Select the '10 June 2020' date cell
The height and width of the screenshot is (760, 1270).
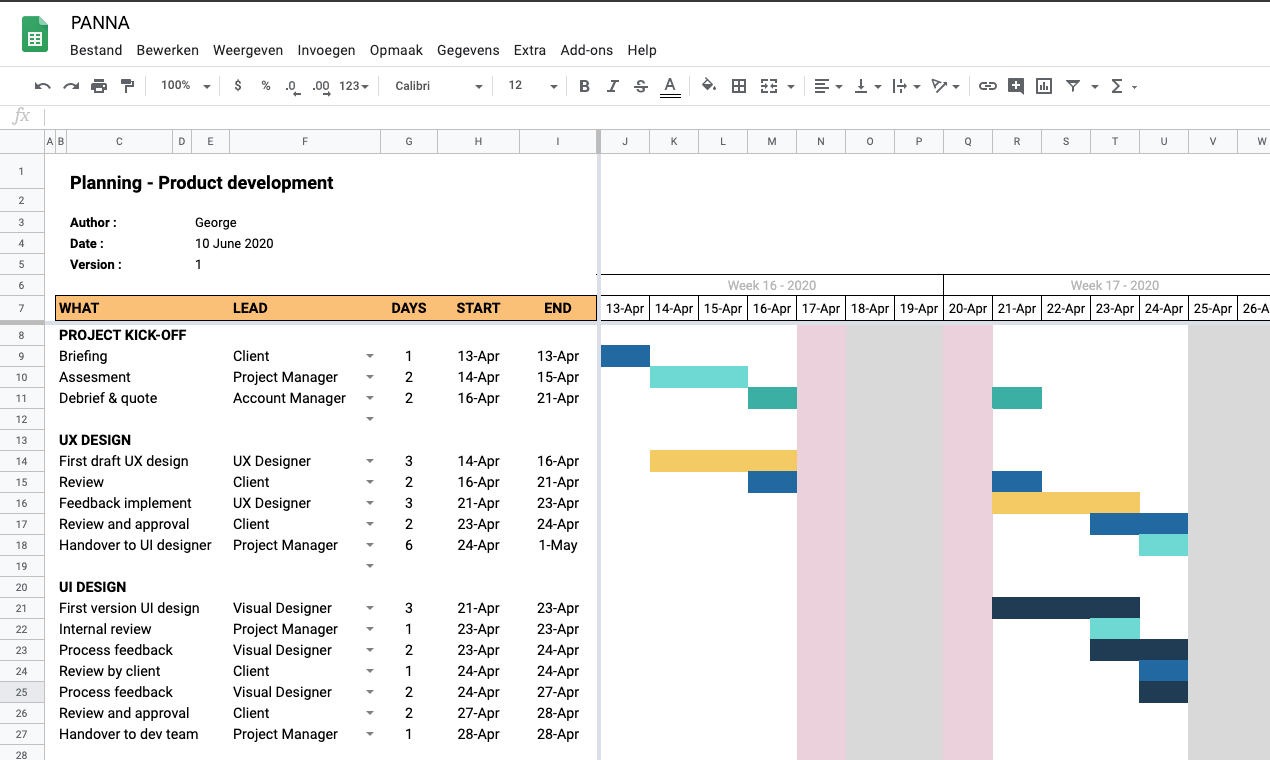[x=234, y=244]
